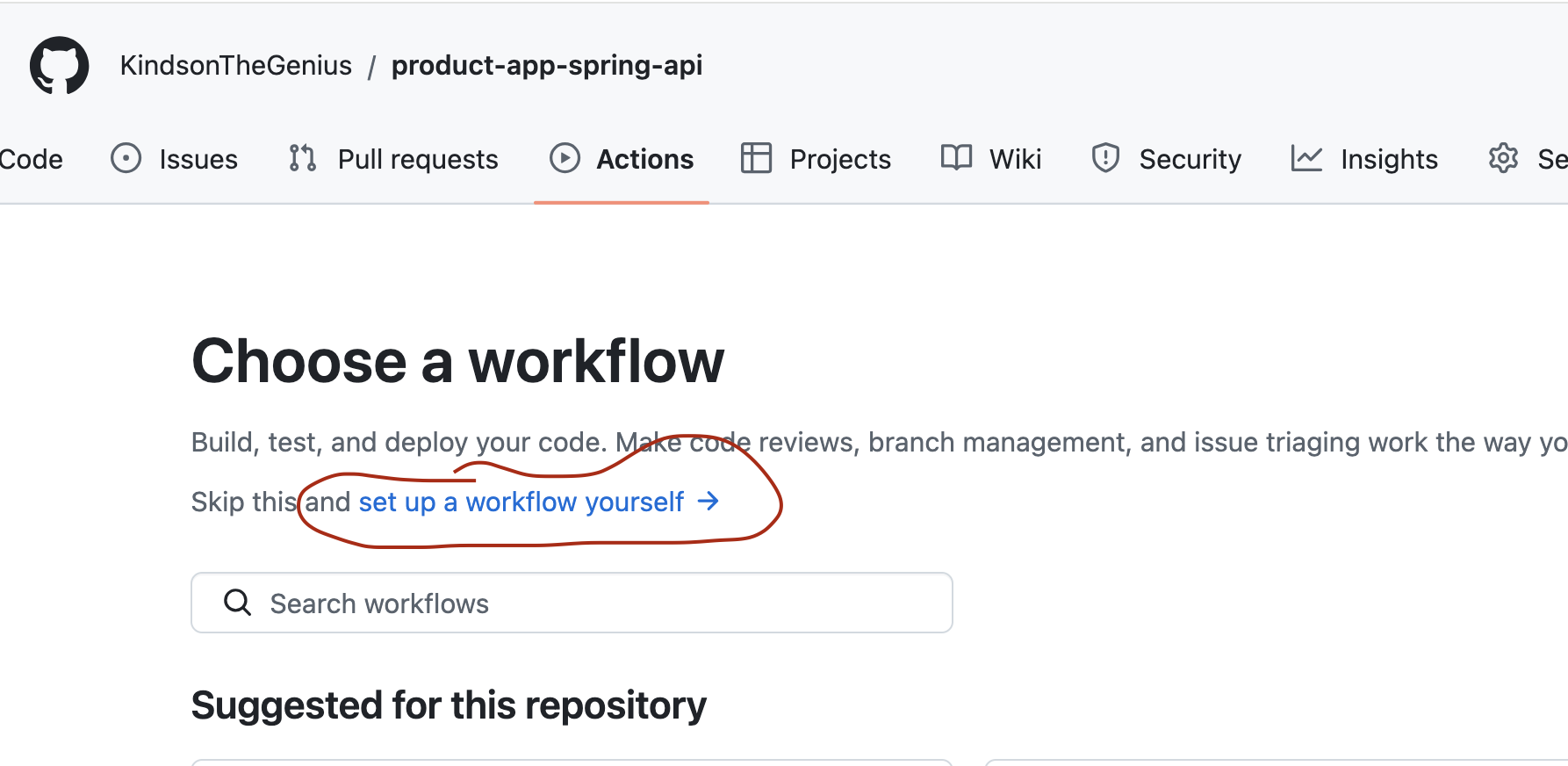Viewport: 1568px width, 766px height.
Task: Click the Actions play-circle icon
Action: 565,158
